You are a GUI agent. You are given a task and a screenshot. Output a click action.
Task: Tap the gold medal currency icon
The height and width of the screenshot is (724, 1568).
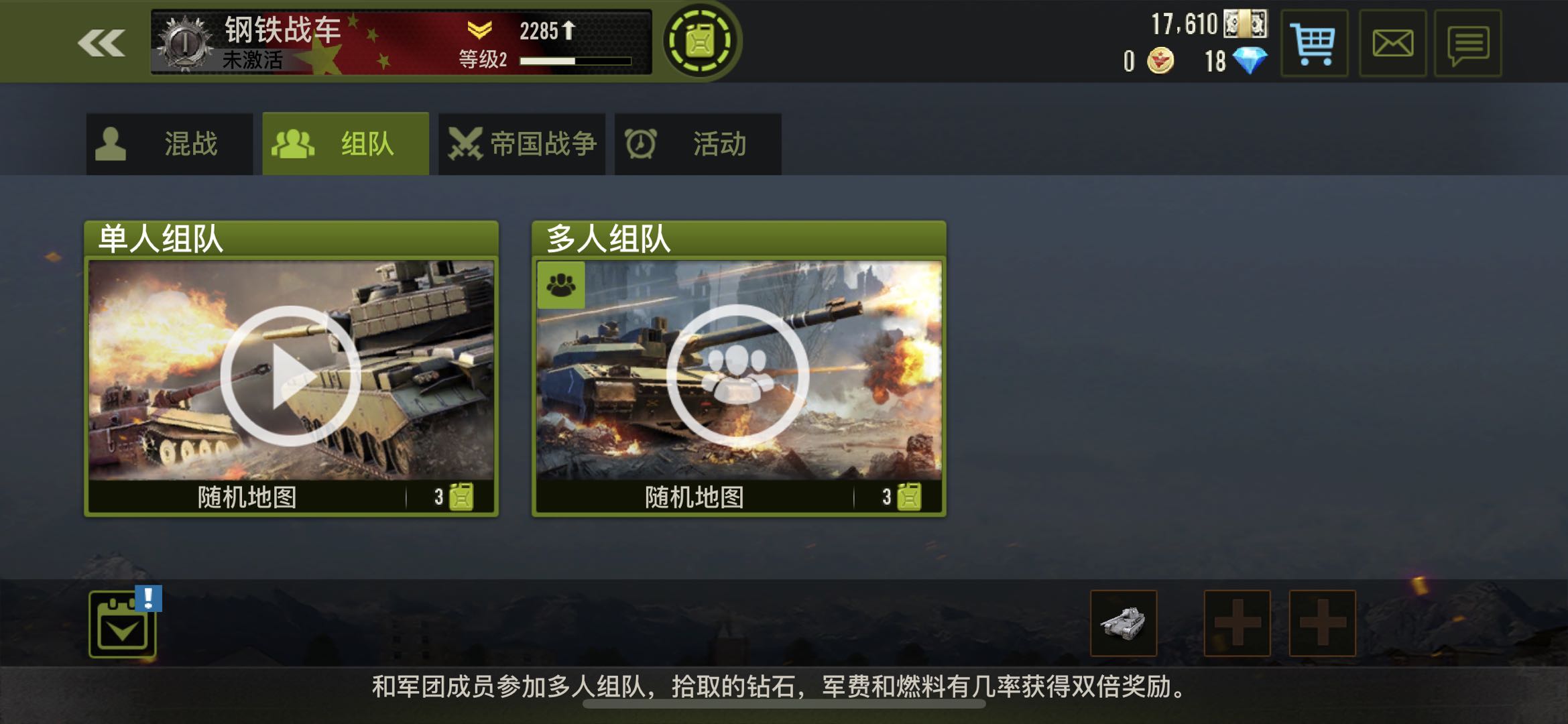[x=1160, y=61]
